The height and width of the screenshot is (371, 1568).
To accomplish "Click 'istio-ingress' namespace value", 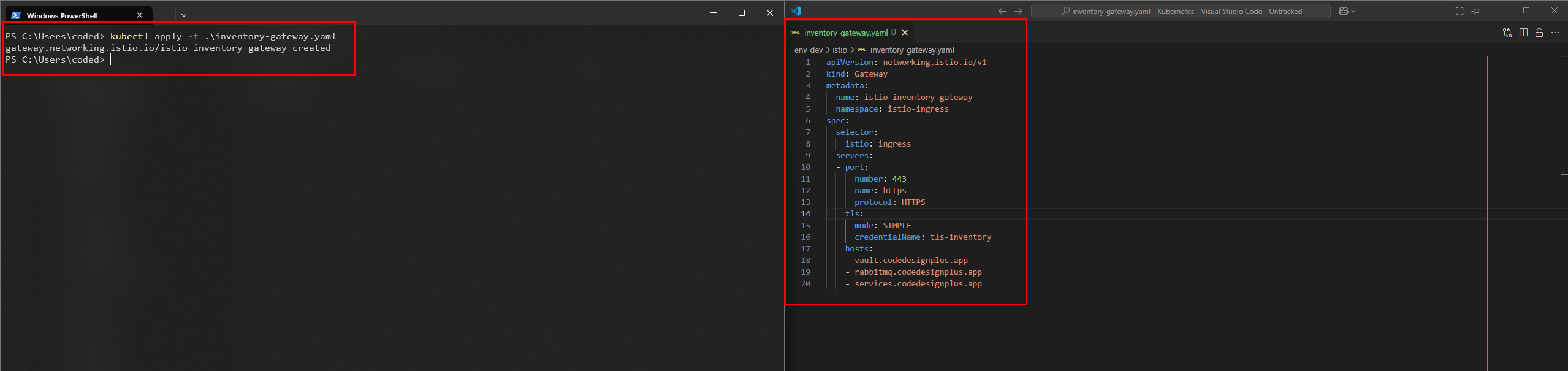I will (918, 109).
